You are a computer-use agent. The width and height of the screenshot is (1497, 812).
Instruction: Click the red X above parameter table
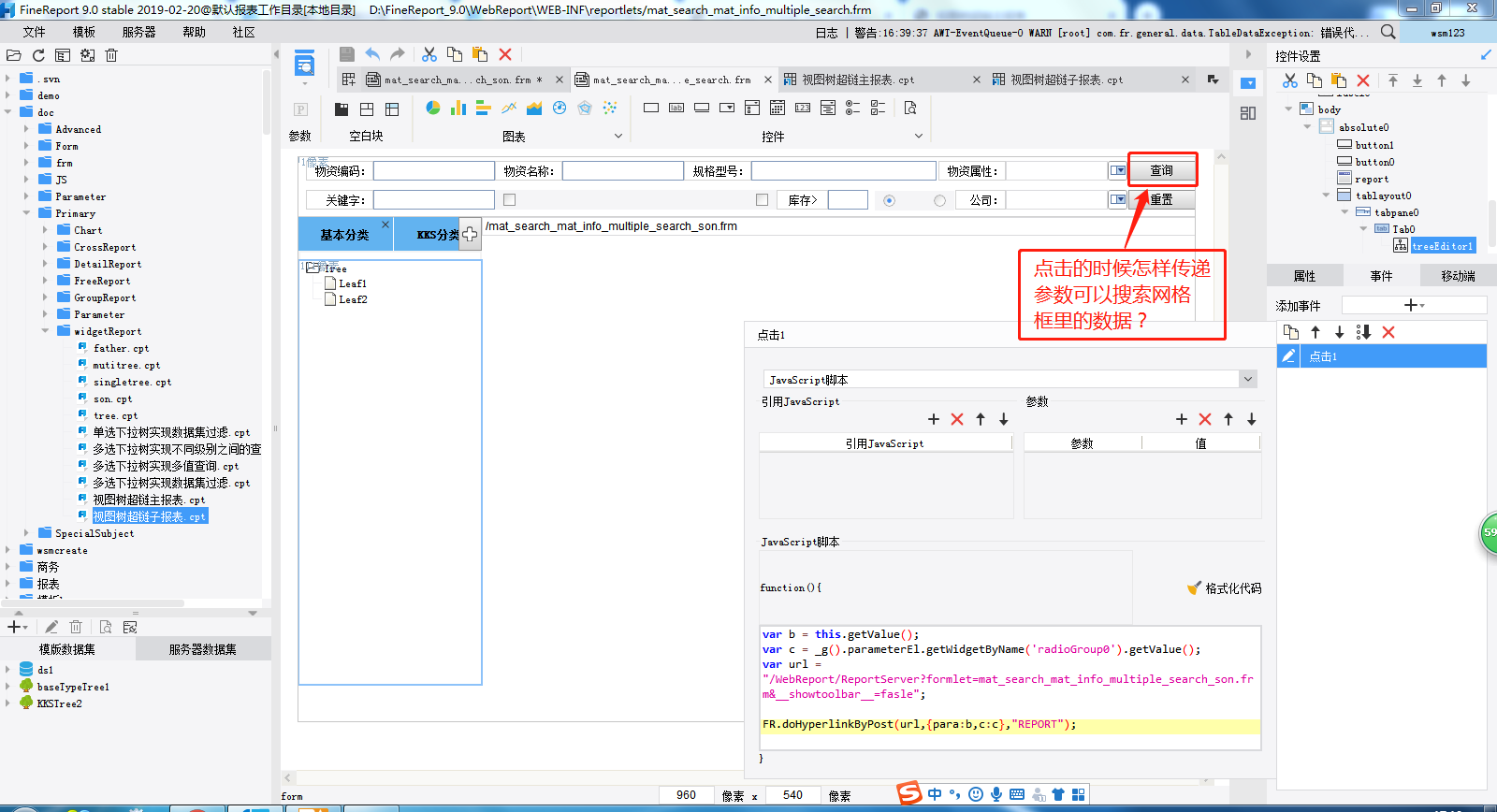(x=1205, y=419)
